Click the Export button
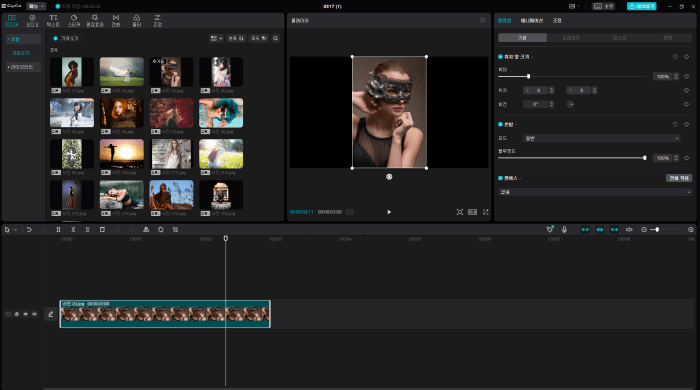 pyautogui.click(x=642, y=6)
